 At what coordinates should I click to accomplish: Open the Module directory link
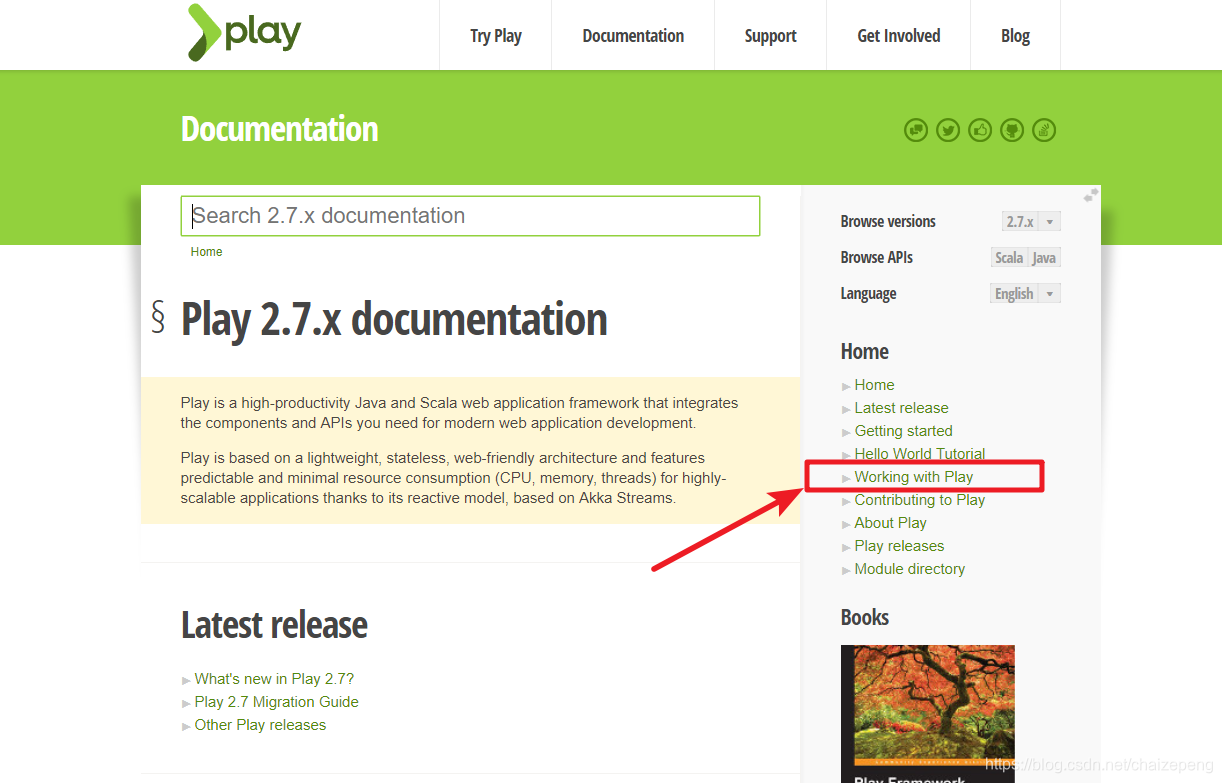tap(910, 569)
